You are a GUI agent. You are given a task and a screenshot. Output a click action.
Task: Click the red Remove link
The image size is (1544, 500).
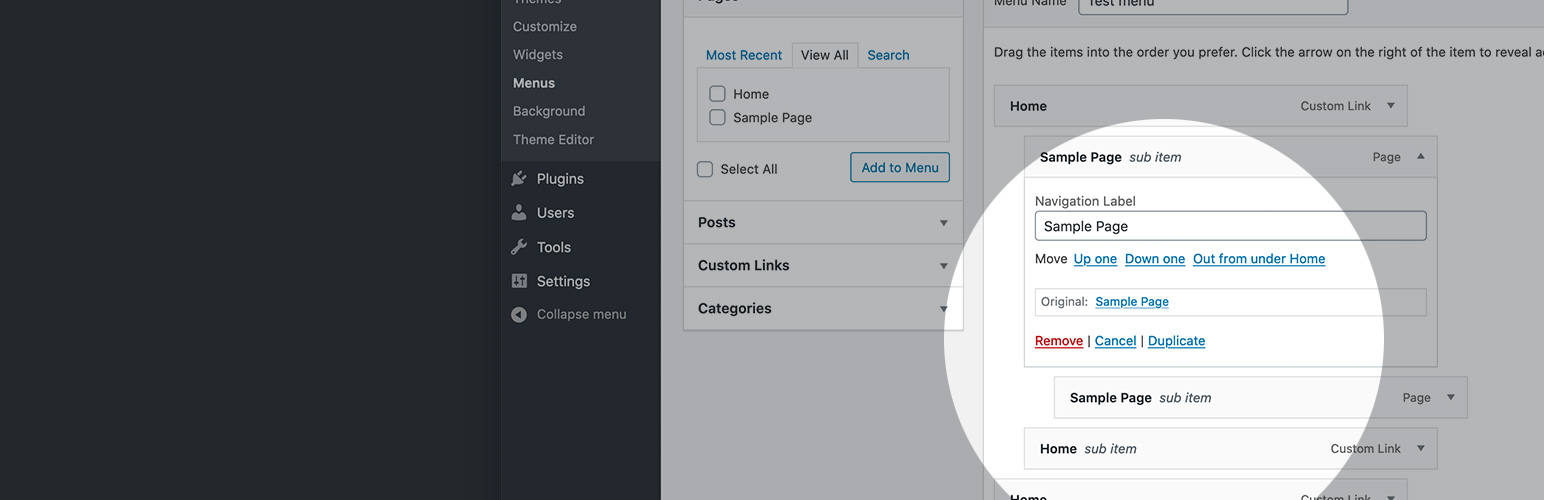coord(1059,341)
